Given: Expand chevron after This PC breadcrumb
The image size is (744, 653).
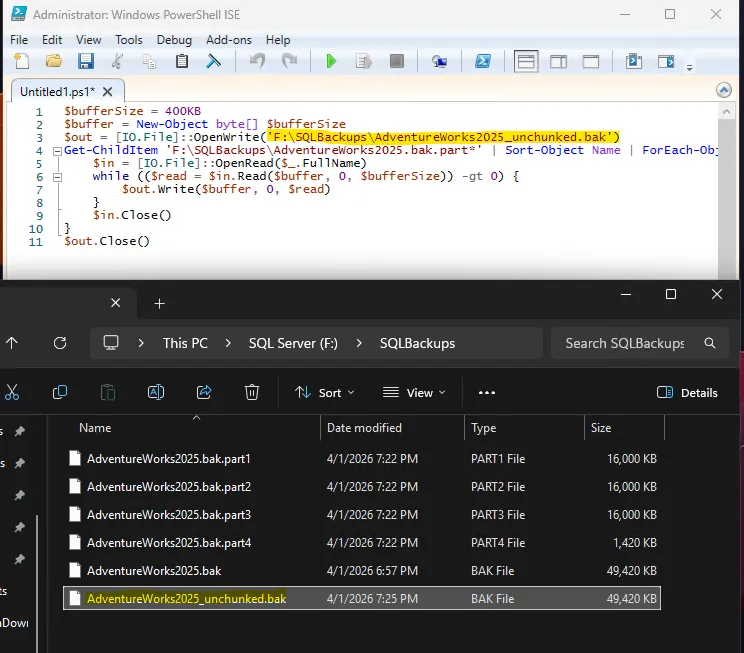Looking at the screenshot, I should [228, 343].
